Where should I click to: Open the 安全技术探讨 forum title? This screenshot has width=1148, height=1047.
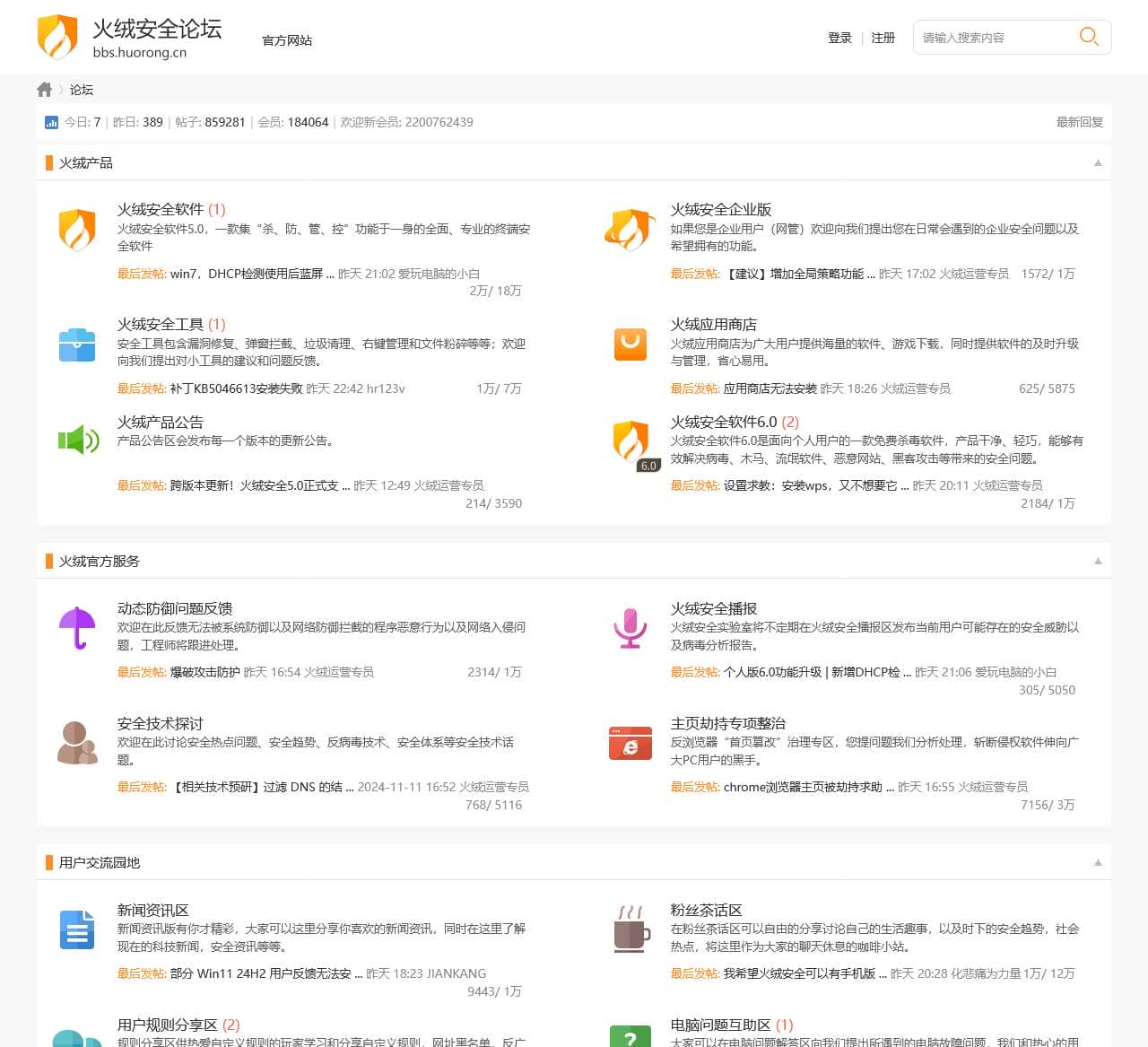(161, 723)
